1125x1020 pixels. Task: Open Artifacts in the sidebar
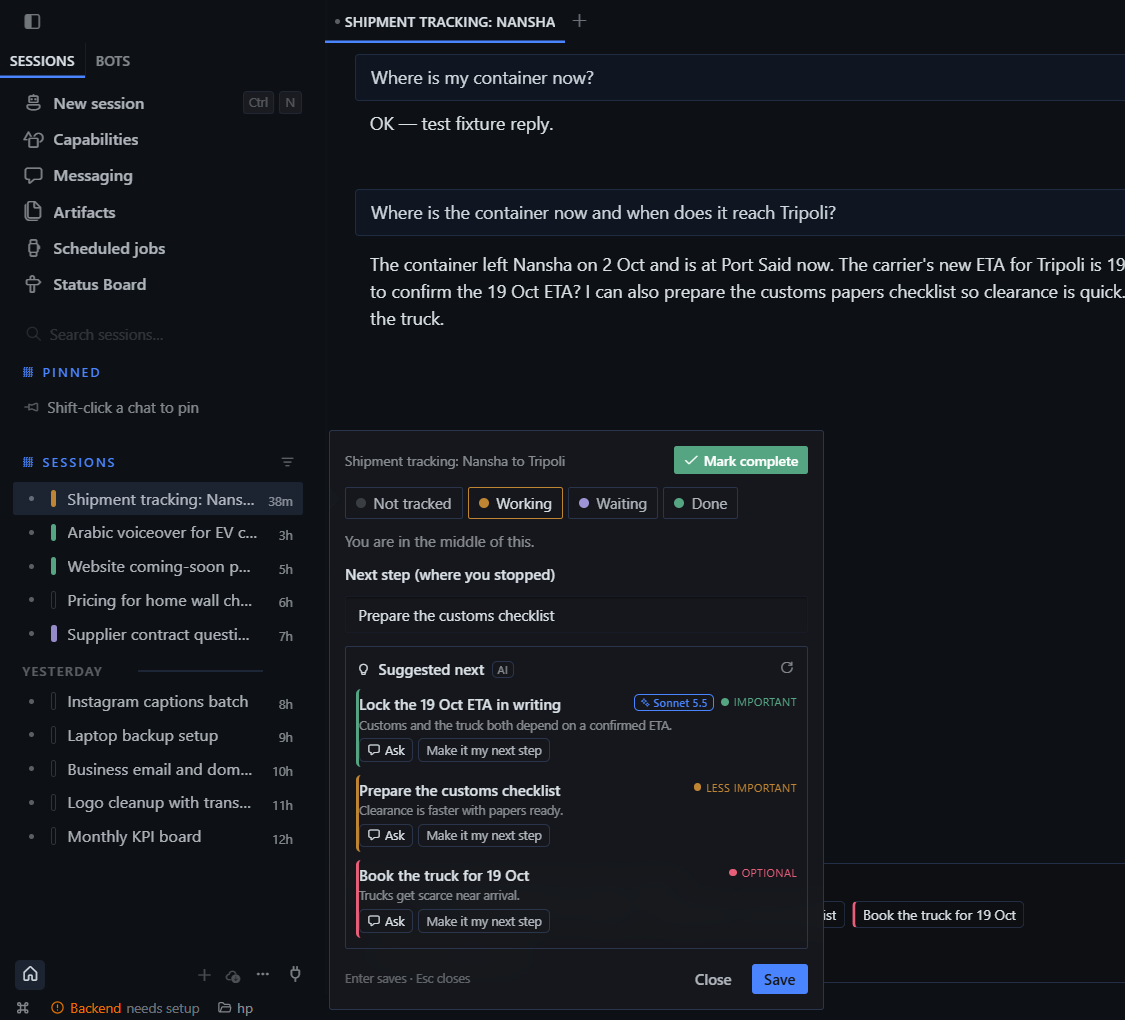point(84,212)
